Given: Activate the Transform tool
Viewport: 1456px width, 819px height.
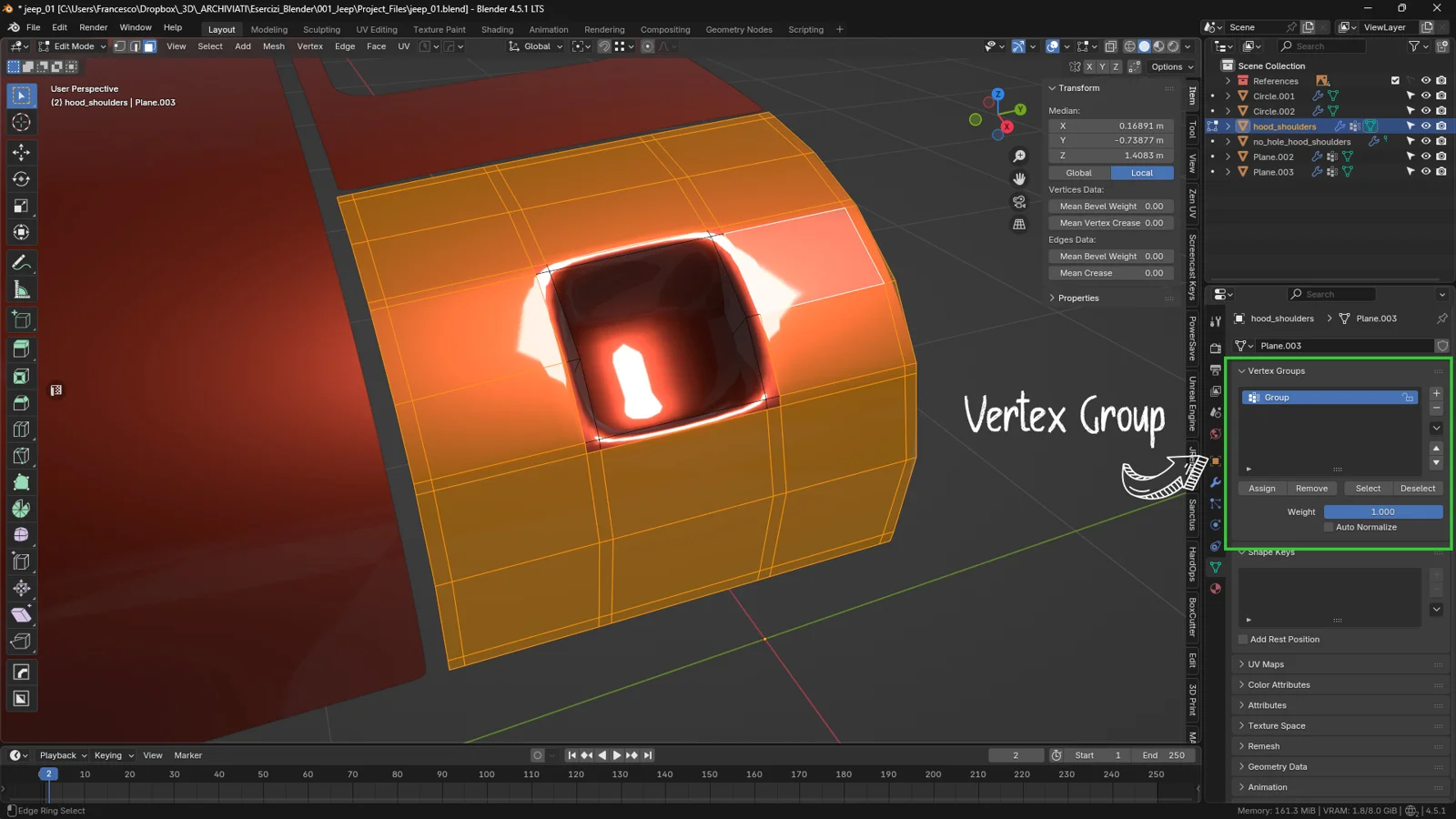Looking at the screenshot, I should (21, 232).
